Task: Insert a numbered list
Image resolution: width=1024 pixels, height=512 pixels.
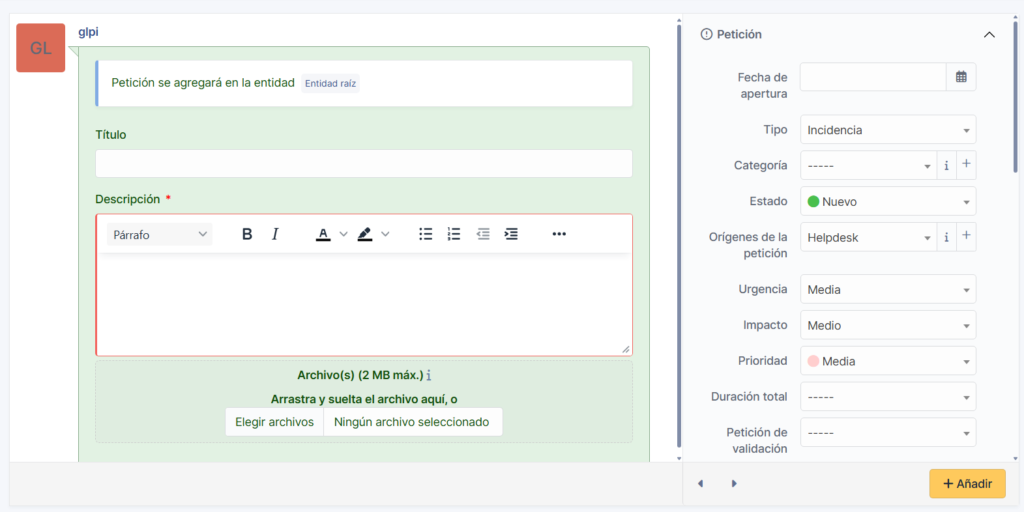Action: [x=454, y=234]
